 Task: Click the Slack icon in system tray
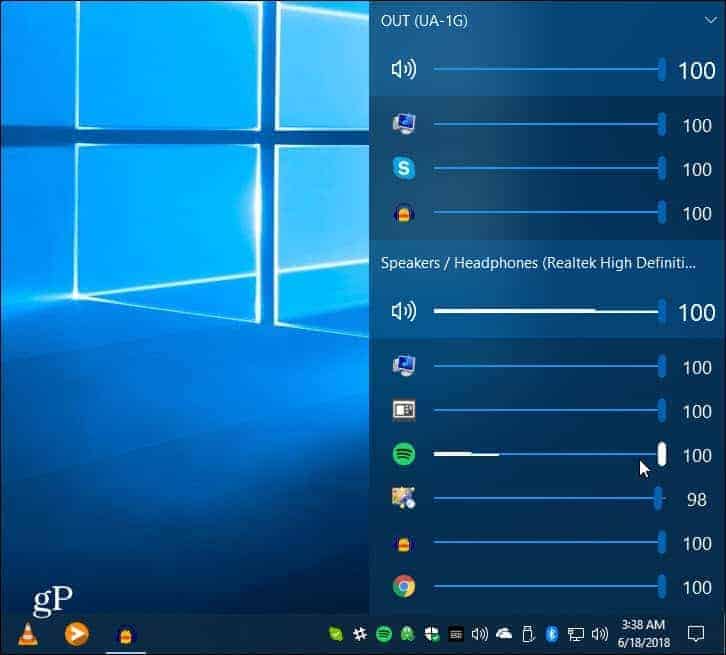[360, 633]
